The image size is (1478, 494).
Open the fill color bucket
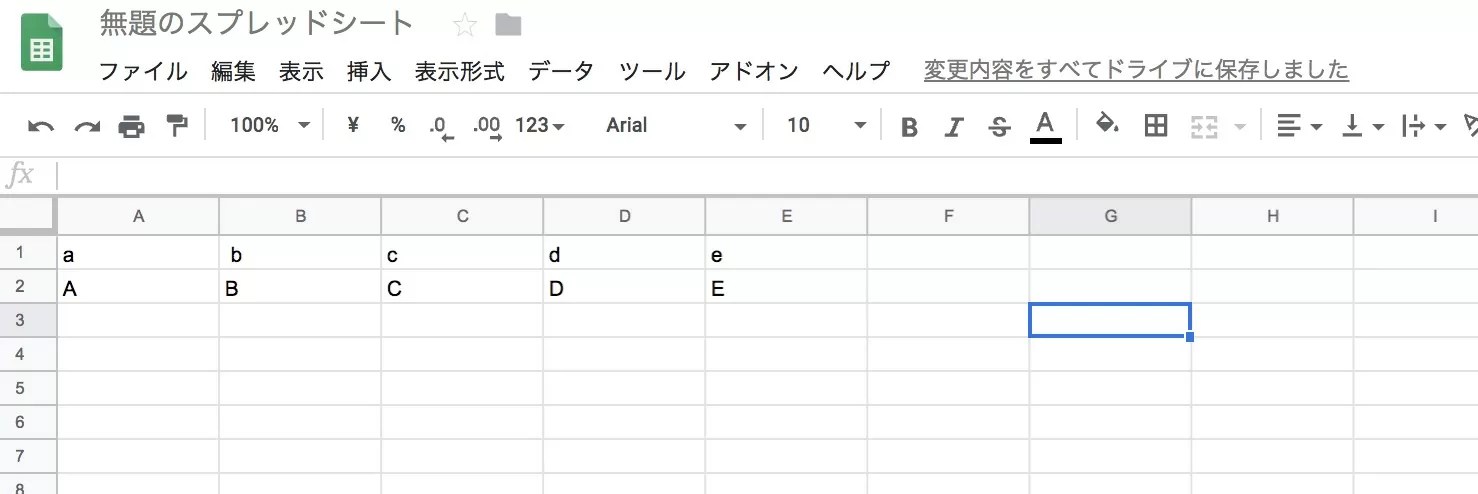click(1107, 125)
